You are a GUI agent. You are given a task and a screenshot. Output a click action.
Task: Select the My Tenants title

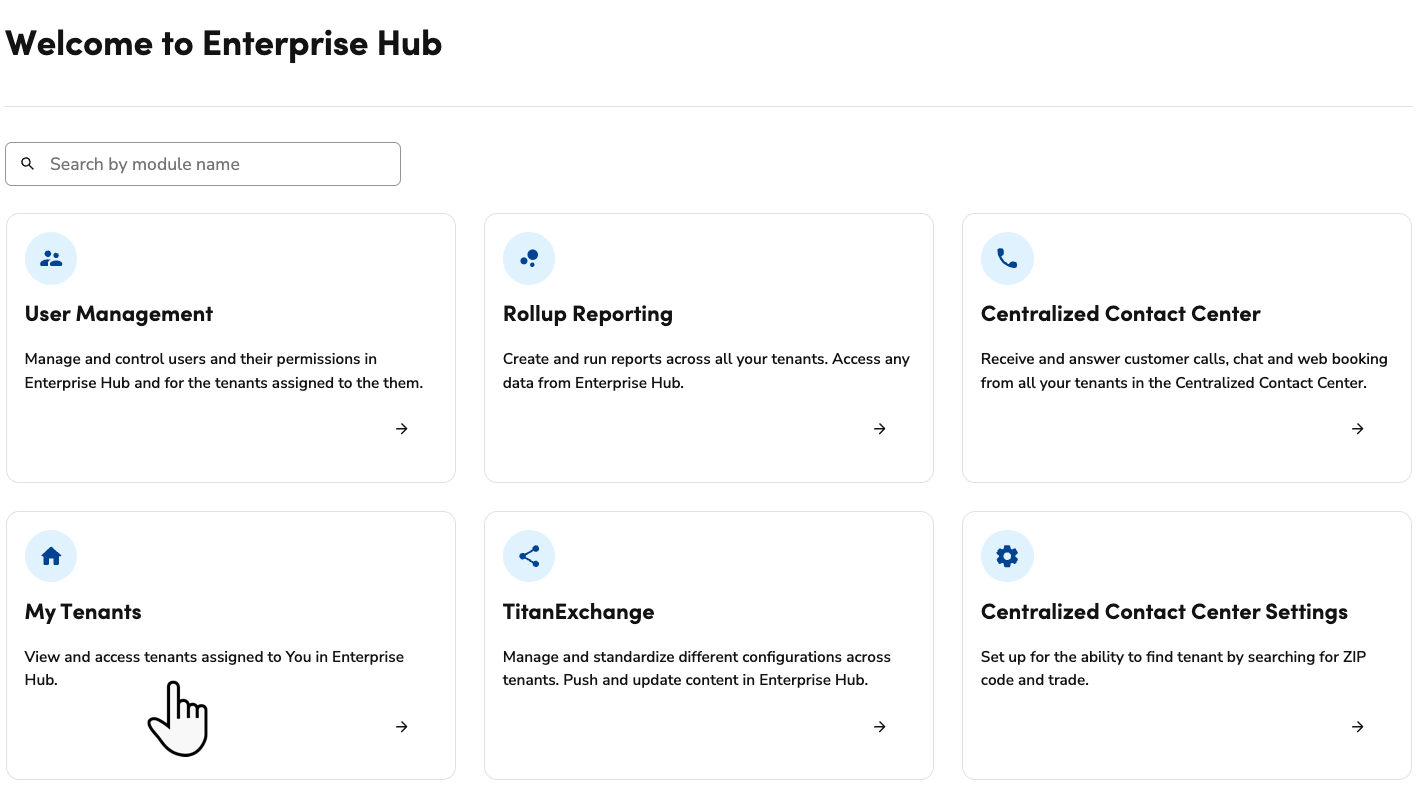83,611
